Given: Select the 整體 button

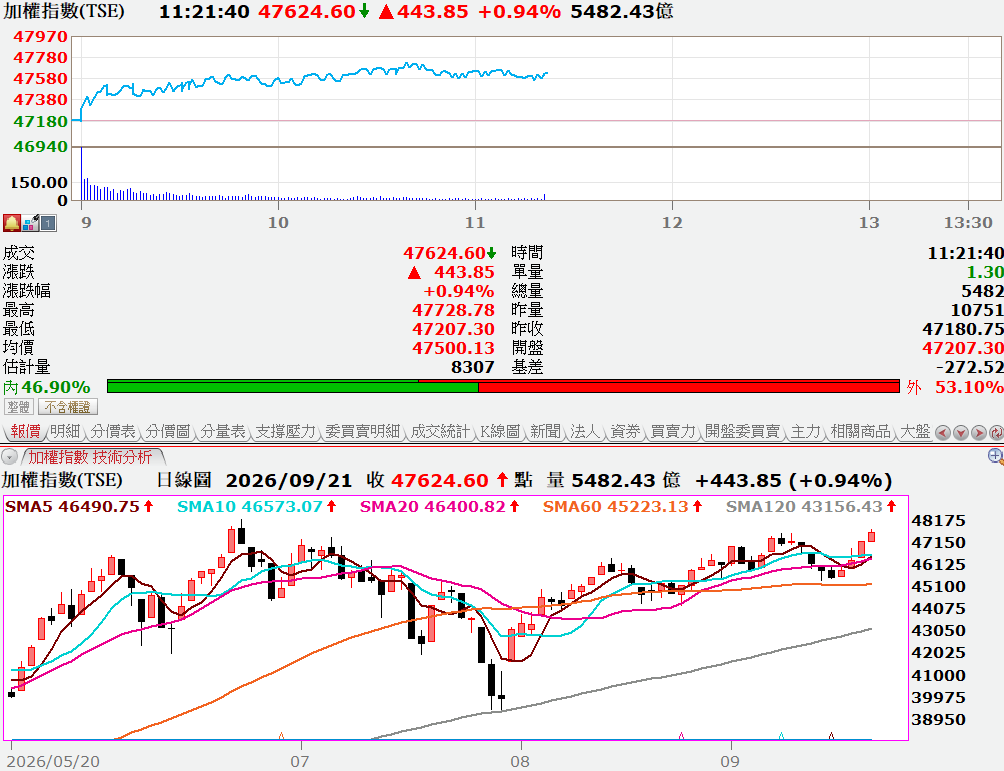Looking at the screenshot, I should (19, 407).
